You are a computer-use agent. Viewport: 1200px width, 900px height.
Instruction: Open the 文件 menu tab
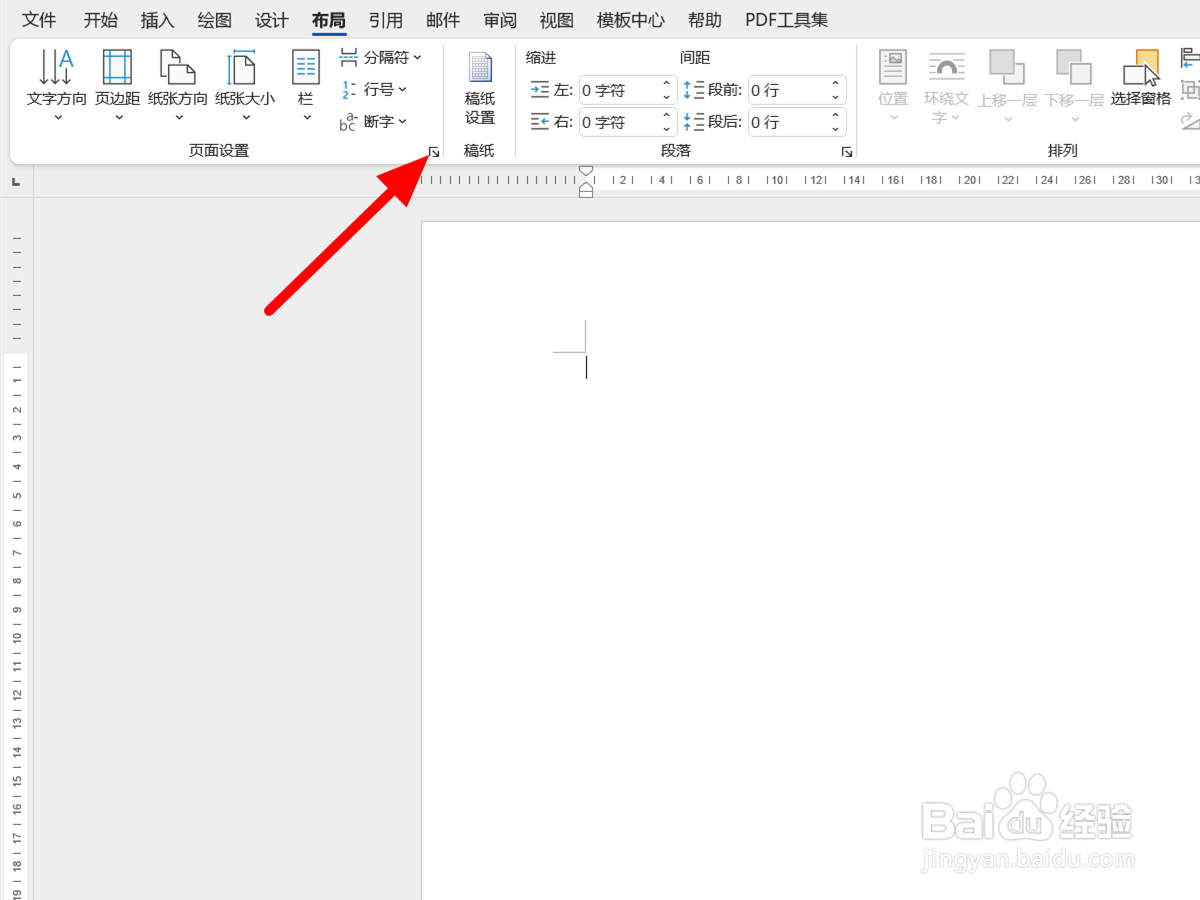[40, 20]
